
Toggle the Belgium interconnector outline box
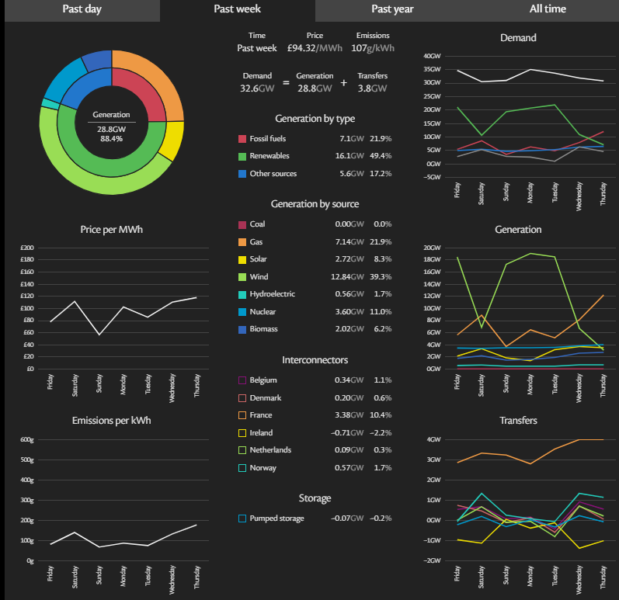click(x=242, y=380)
